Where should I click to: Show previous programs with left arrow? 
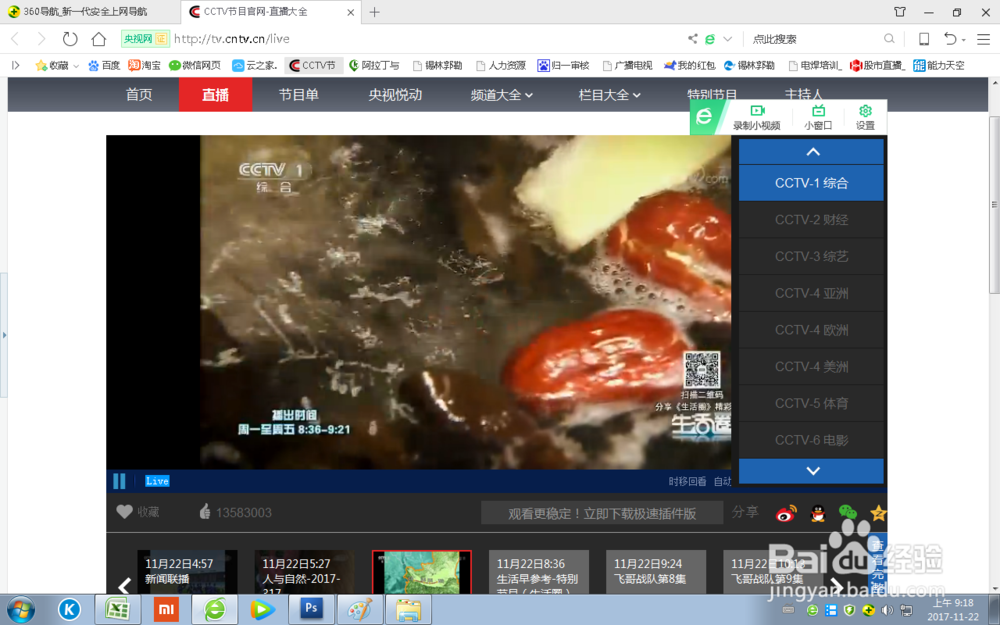tap(124, 585)
